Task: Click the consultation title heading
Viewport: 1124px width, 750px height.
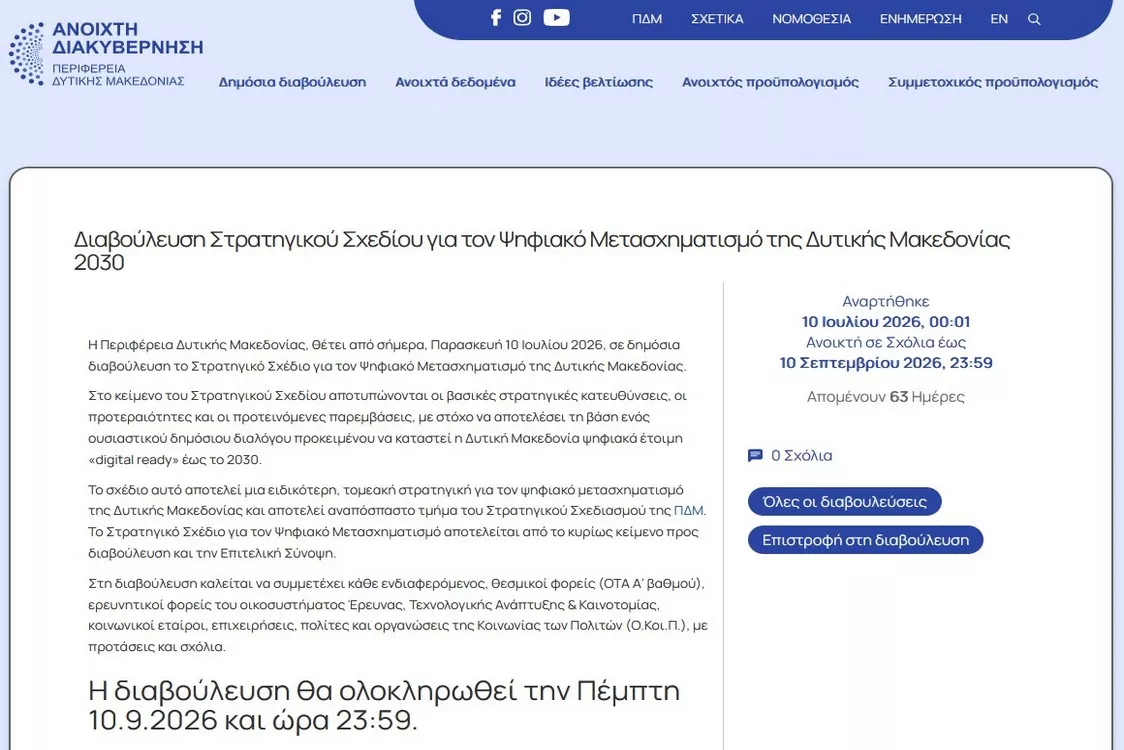Action: tap(541, 250)
